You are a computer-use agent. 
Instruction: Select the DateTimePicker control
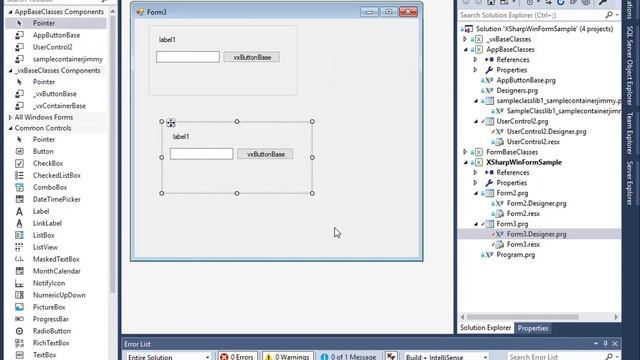tap(57, 199)
